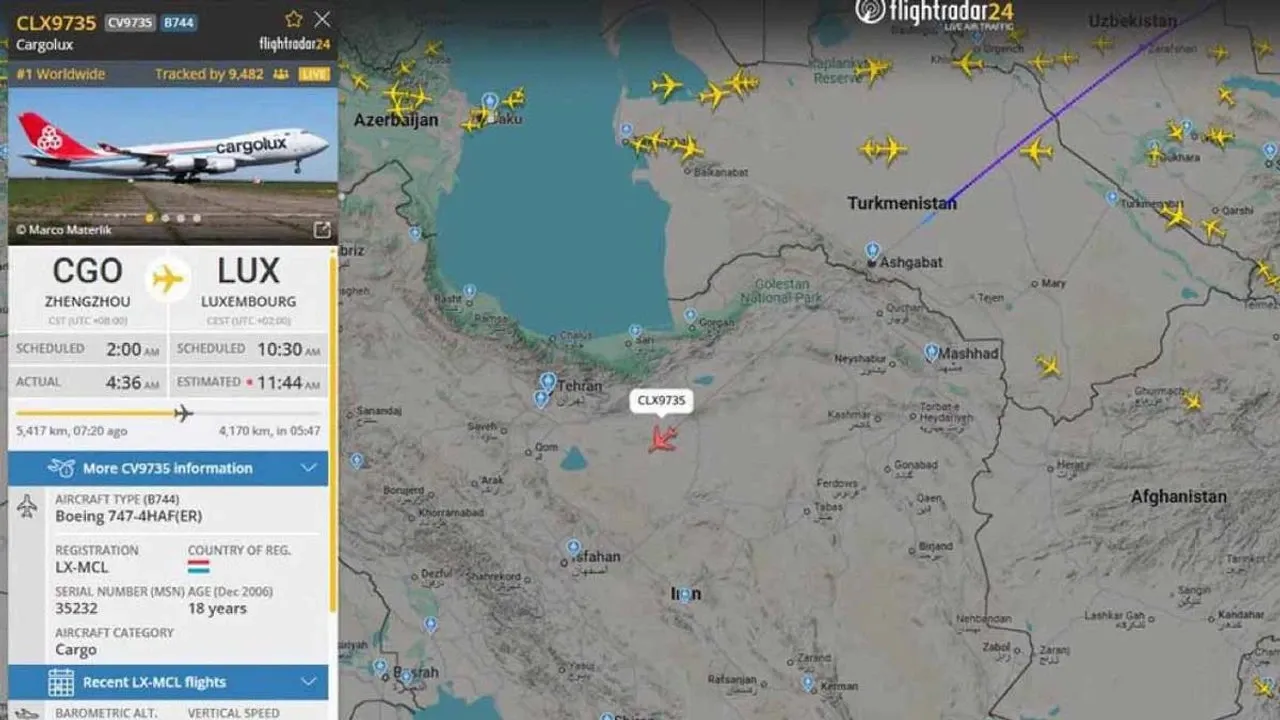
Task: Click the B744 aircraft type badge
Action: coord(179,21)
